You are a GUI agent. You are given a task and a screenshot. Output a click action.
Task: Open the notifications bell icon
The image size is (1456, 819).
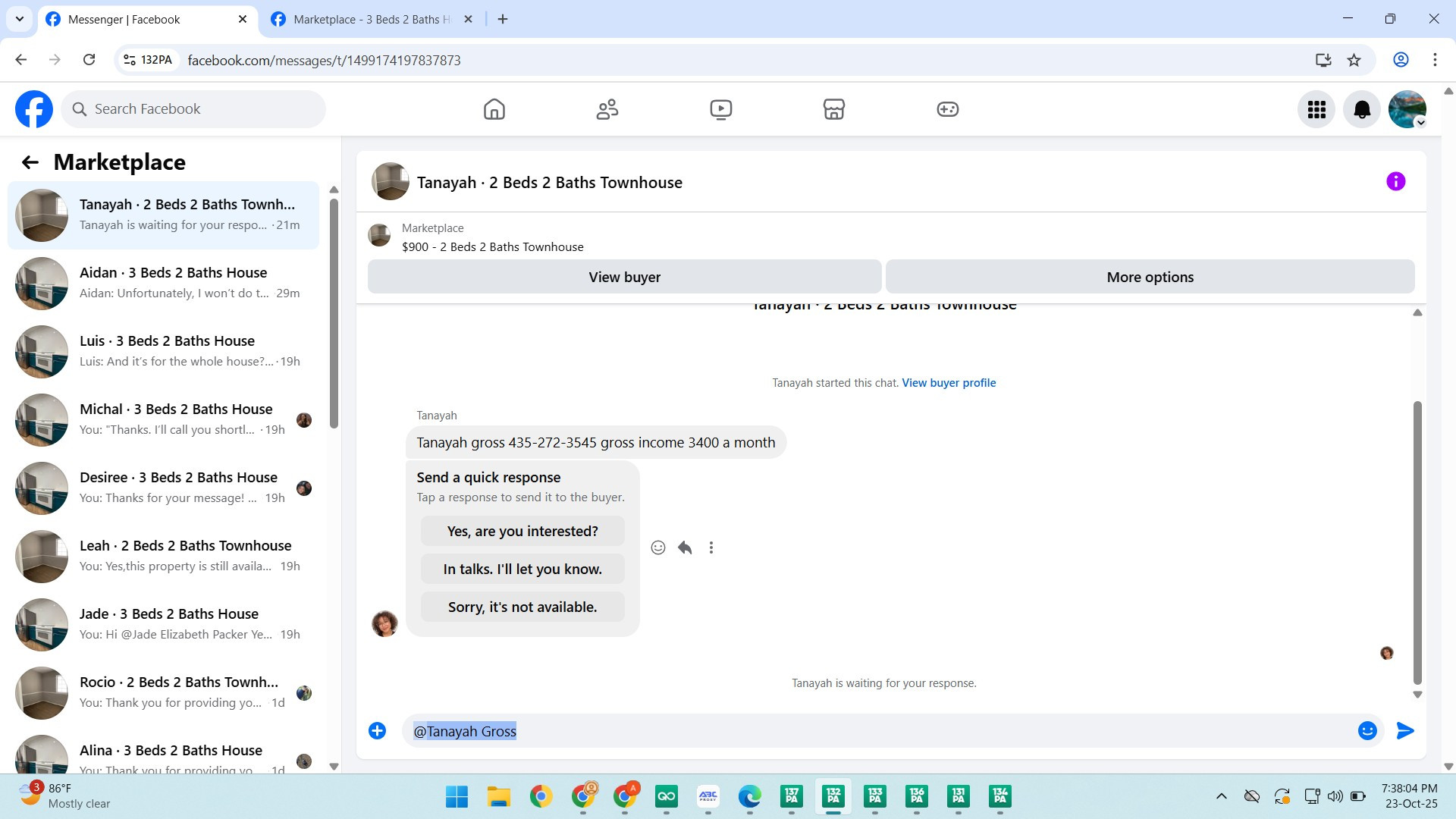(1362, 109)
